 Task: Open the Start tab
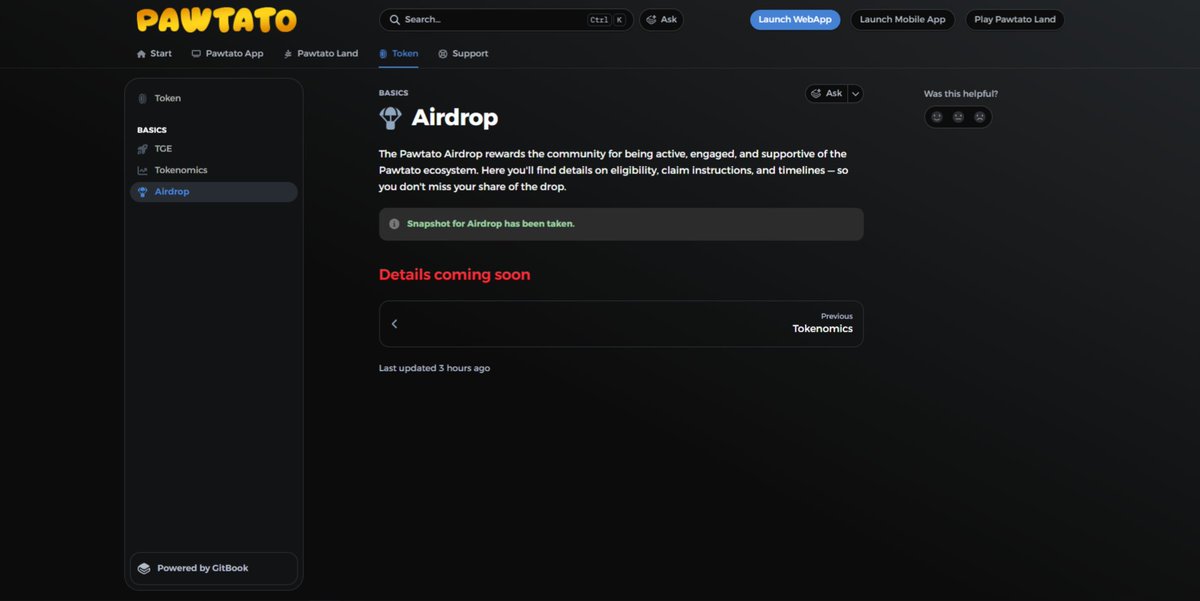pos(154,54)
